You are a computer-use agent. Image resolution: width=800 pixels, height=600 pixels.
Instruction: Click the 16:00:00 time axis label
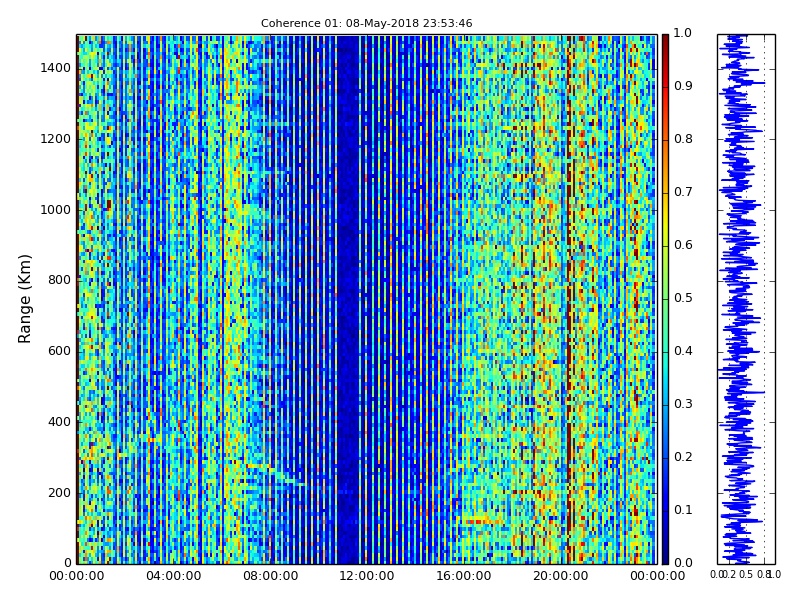464,577
